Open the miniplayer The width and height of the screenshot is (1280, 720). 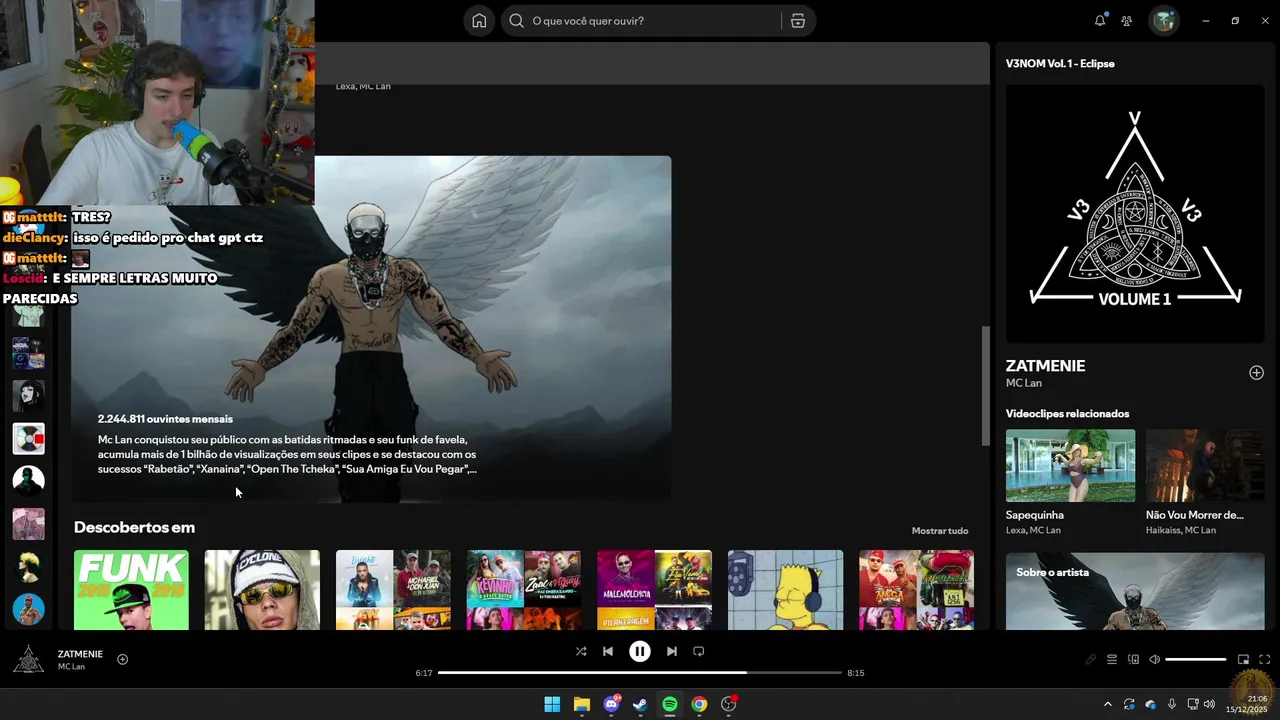(x=1243, y=659)
